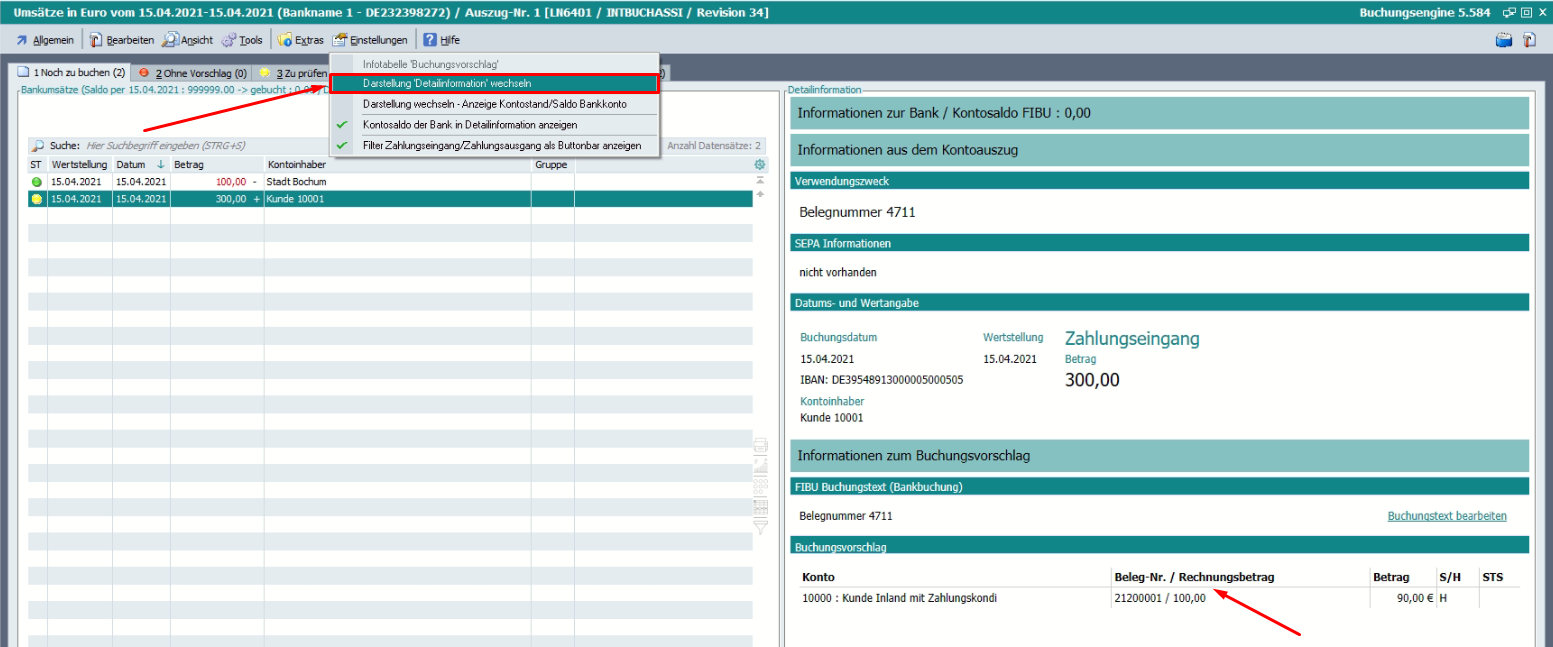Click the network monitors icon in the title bar
Screen dimensions: 1553x647
click(x=1508, y=13)
